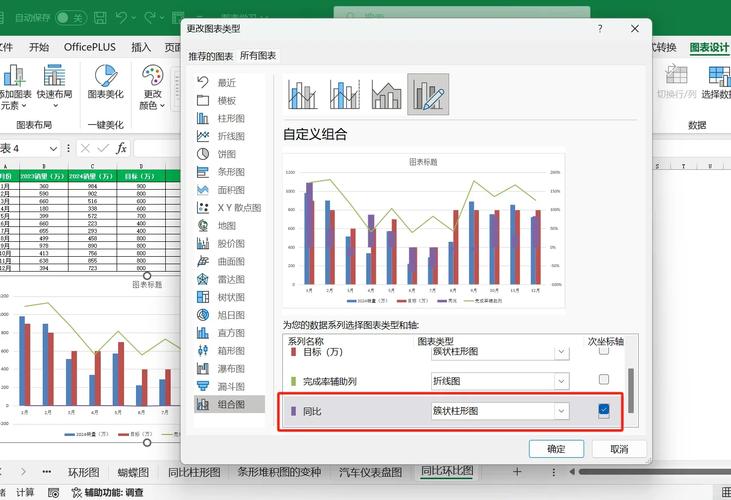Pick stacked area-clustered column combo subtype
Screen dimensions: 731x500
coord(386,94)
